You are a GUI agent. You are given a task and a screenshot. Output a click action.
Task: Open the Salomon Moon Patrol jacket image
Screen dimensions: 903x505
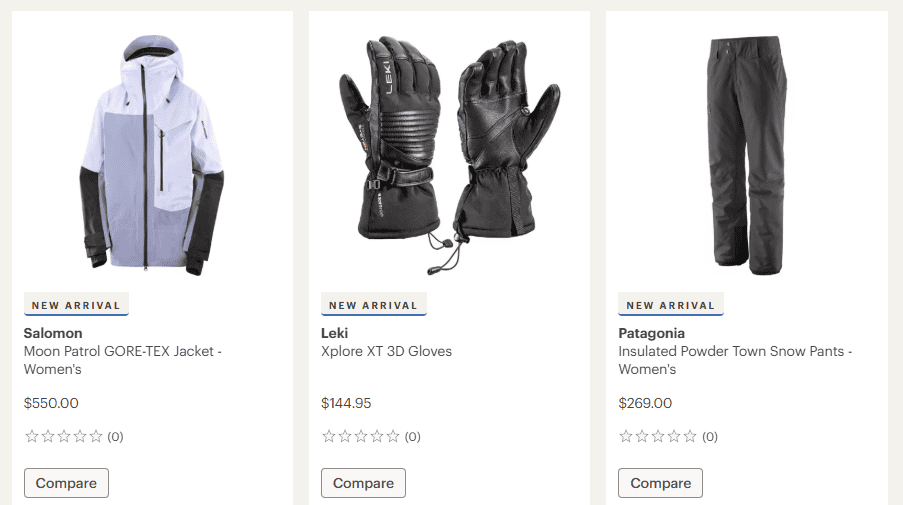point(152,155)
